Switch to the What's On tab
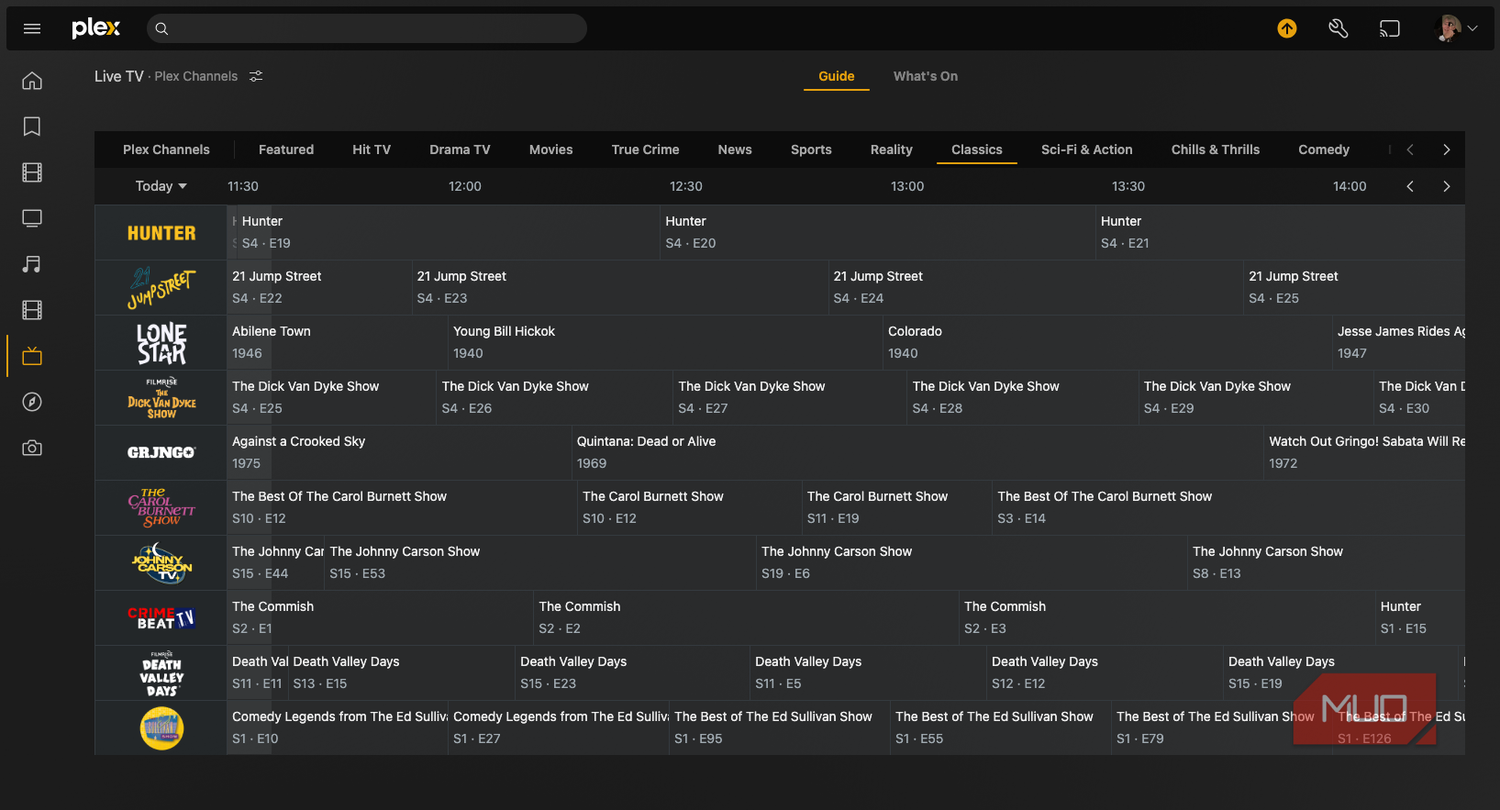 coord(925,76)
